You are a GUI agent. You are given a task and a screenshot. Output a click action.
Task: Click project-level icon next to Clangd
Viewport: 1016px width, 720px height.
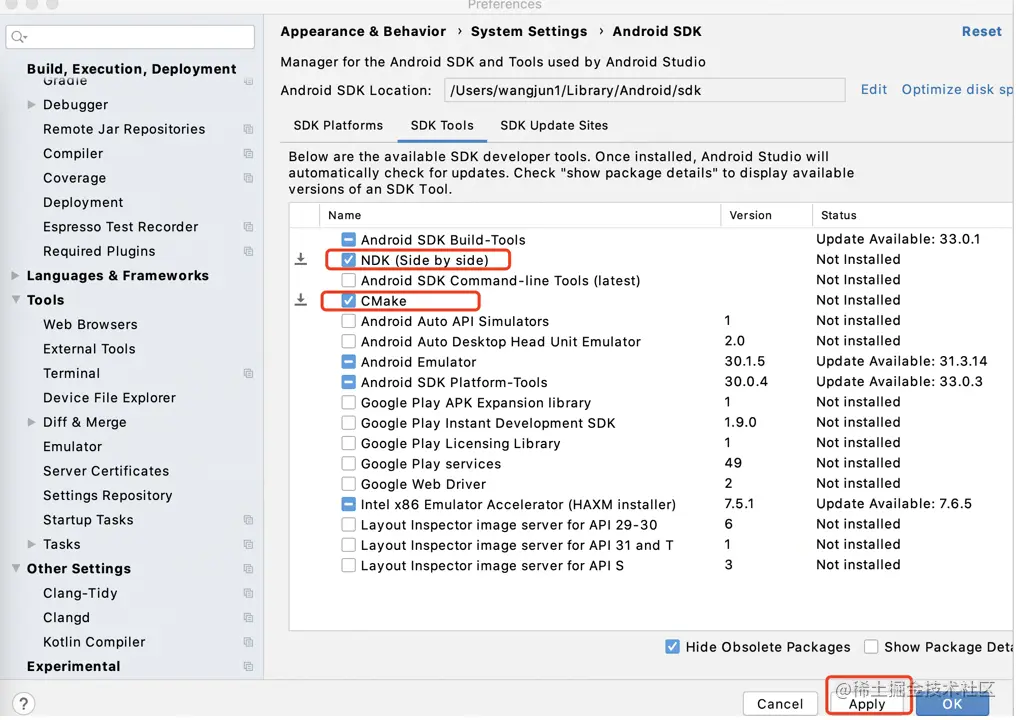(248, 618)
